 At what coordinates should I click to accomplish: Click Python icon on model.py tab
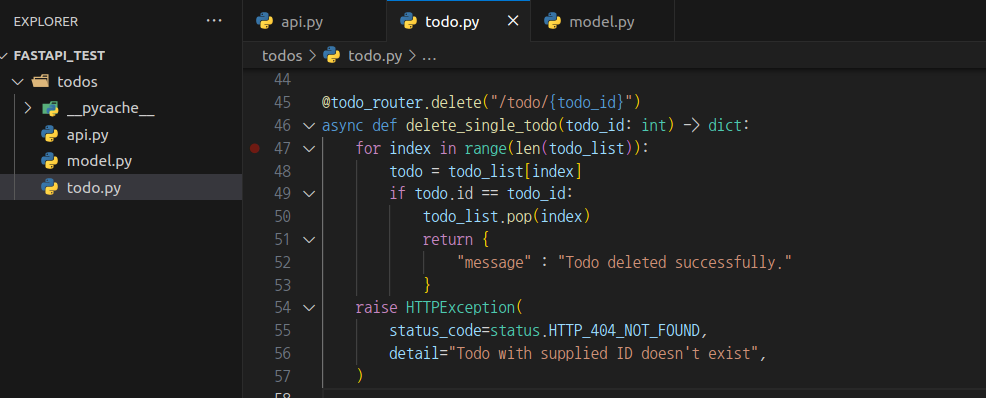pos(553,21)
